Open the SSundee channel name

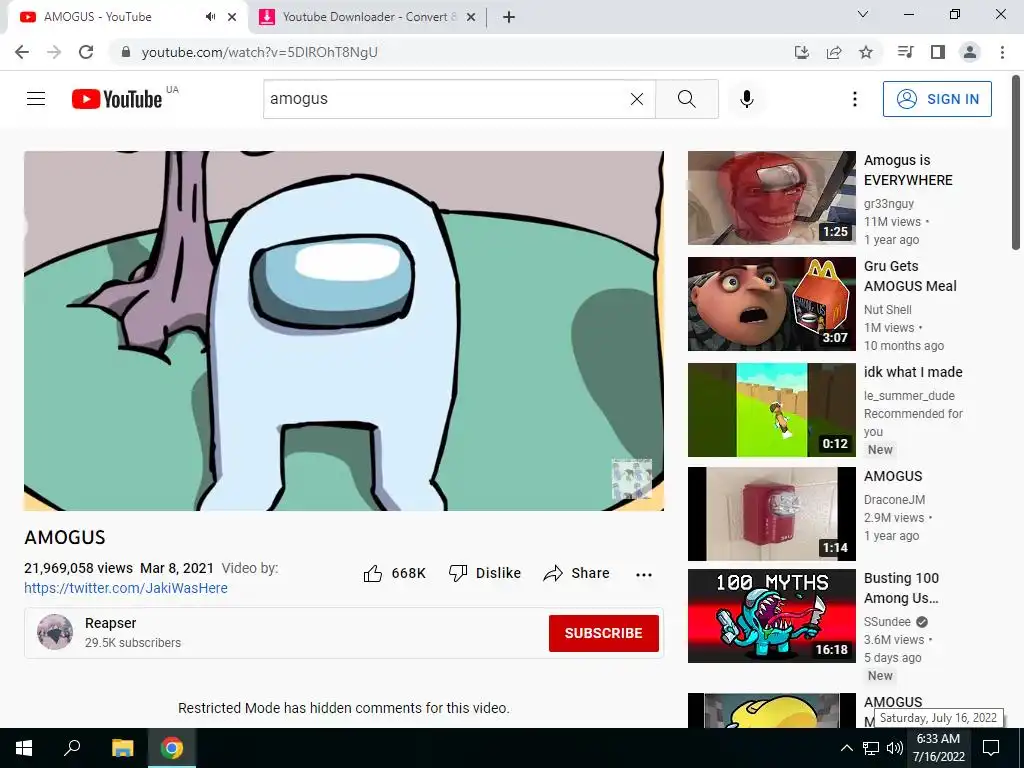tap(887, 622)
